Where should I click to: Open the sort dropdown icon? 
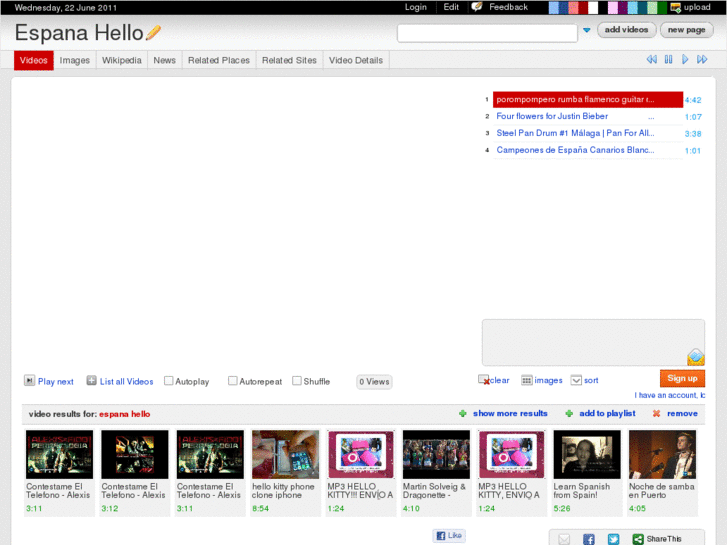(576, 380)
